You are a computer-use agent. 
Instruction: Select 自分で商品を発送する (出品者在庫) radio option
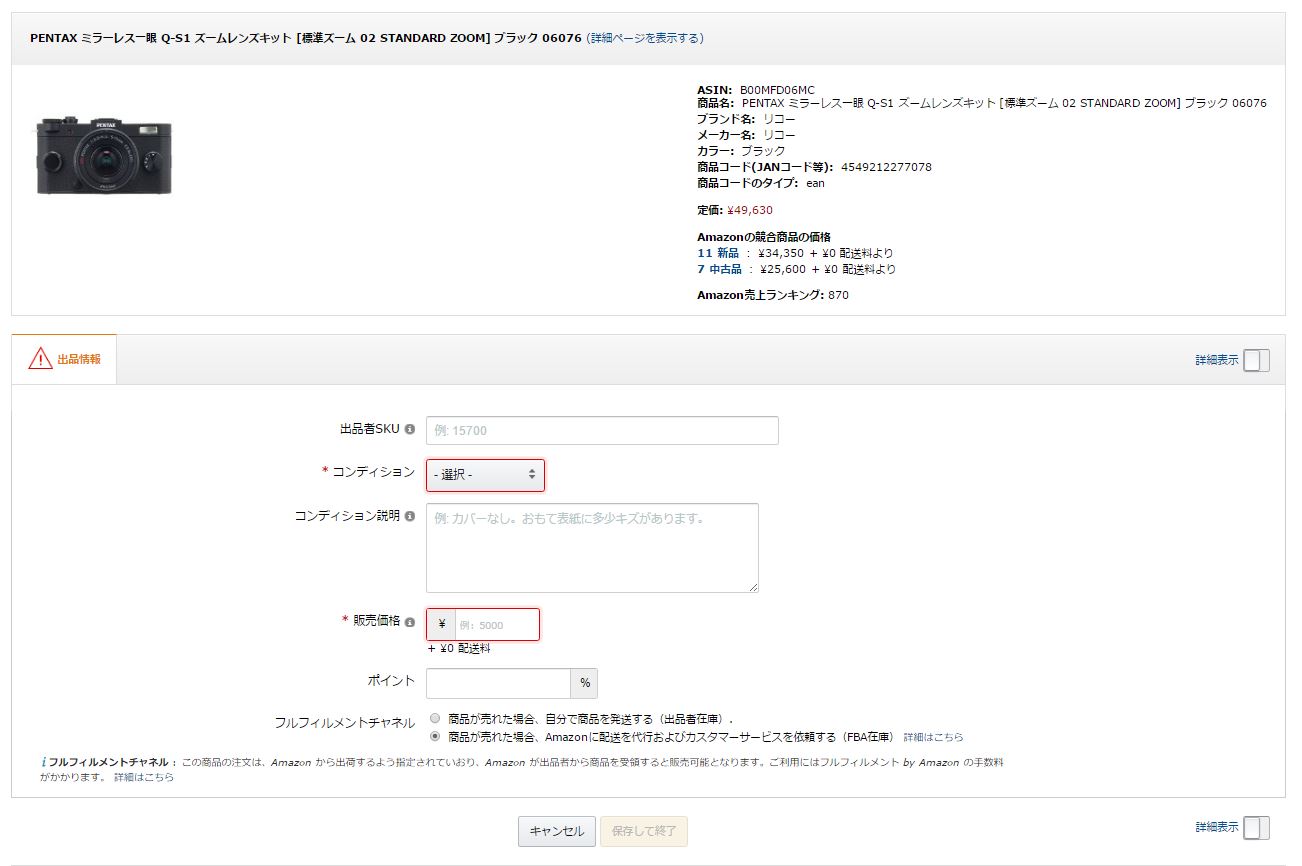pyautogui.click(x=435, y=718)
